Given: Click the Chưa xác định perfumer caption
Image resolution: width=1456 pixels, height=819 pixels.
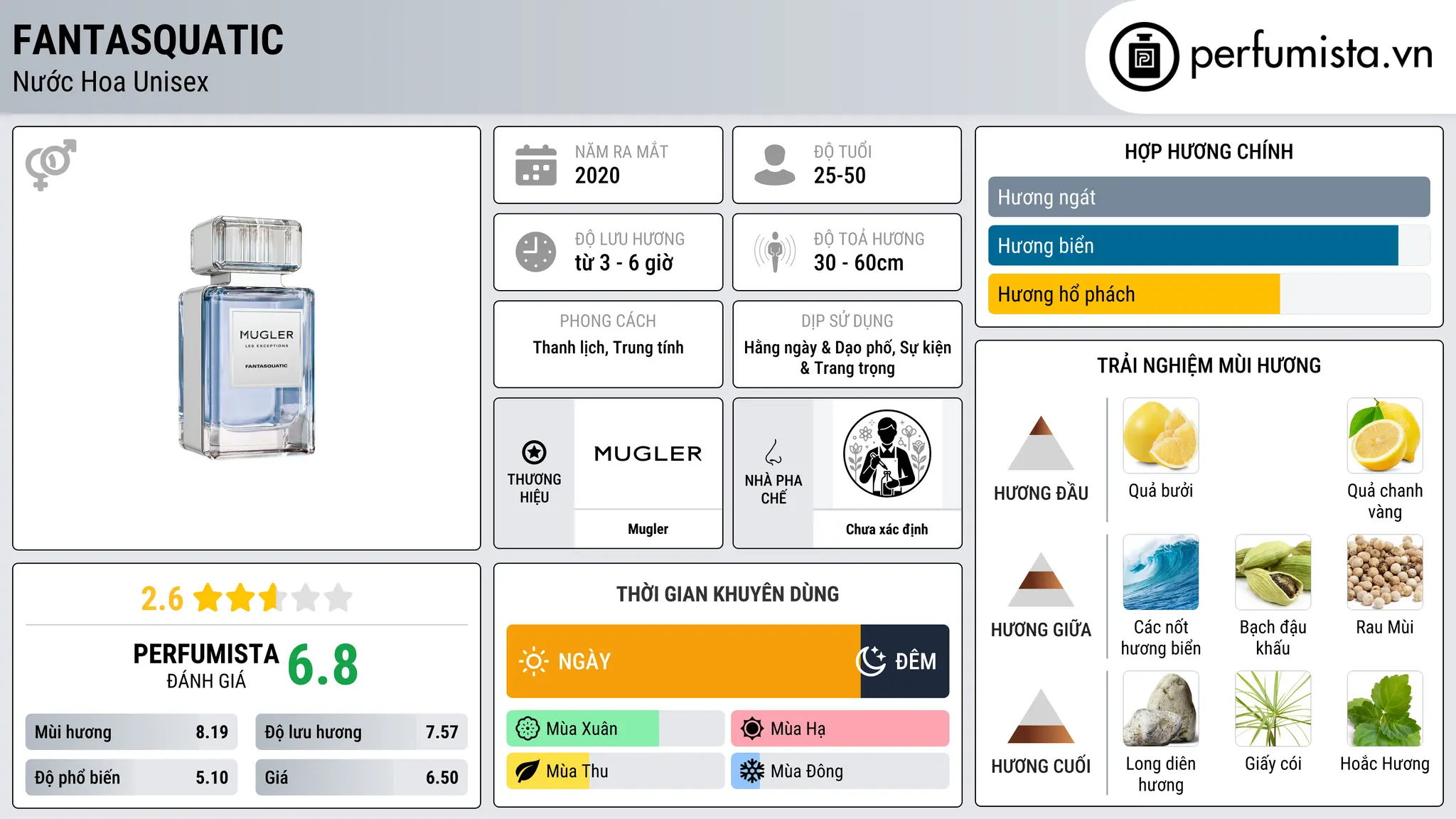Looking at the screenshot, I should coord(887,529).
